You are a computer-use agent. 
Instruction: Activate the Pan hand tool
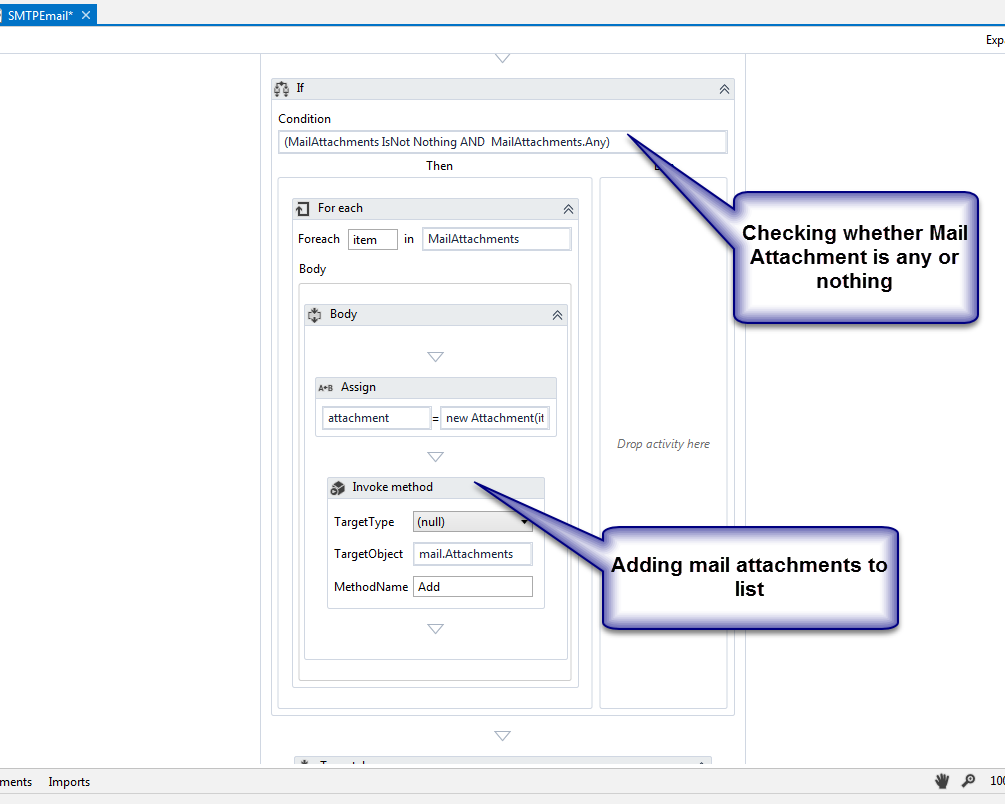pyautogui.click(x=942, y=781)
